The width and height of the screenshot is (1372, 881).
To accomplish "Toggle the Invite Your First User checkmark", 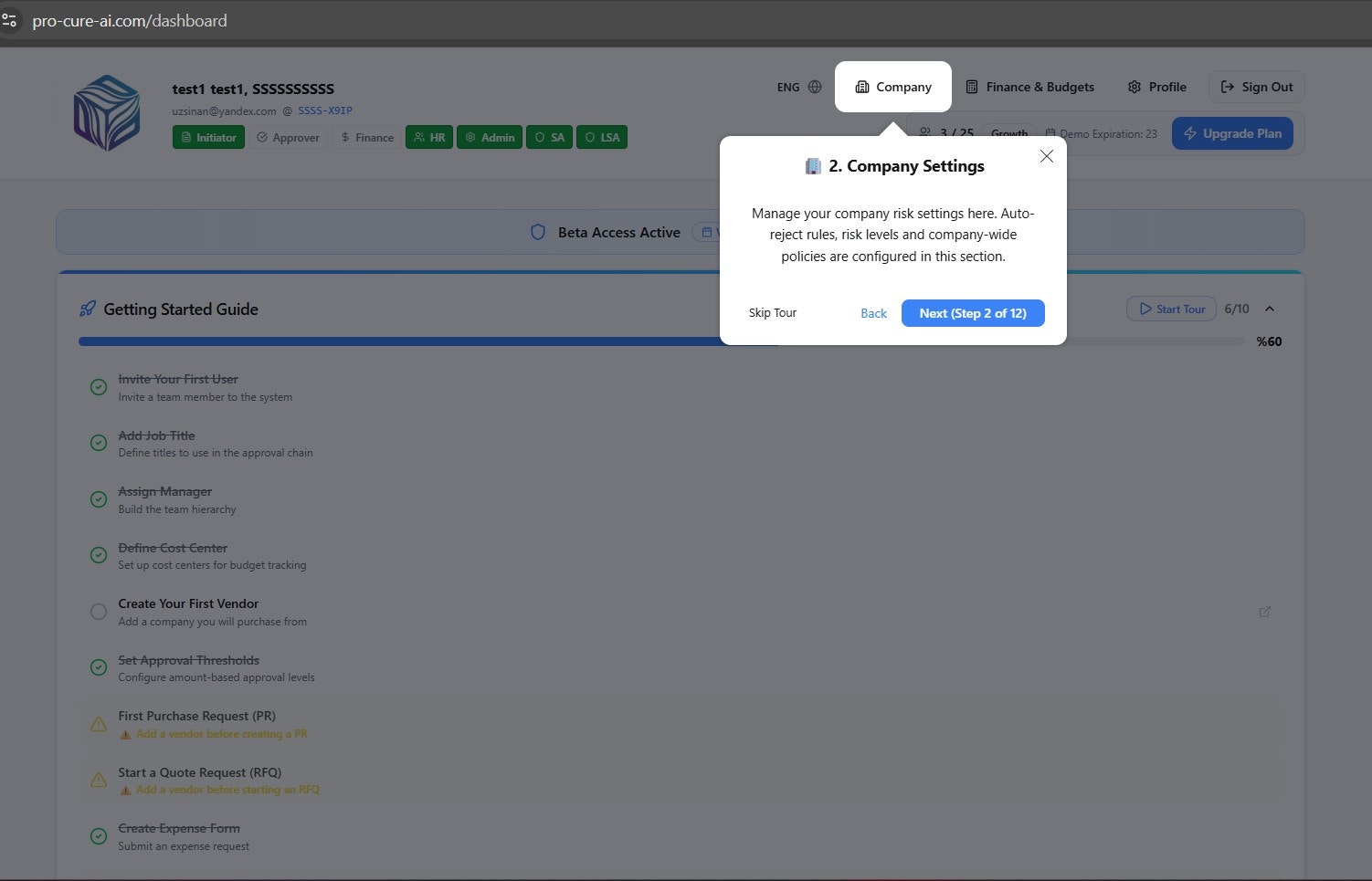I will 99,387.
